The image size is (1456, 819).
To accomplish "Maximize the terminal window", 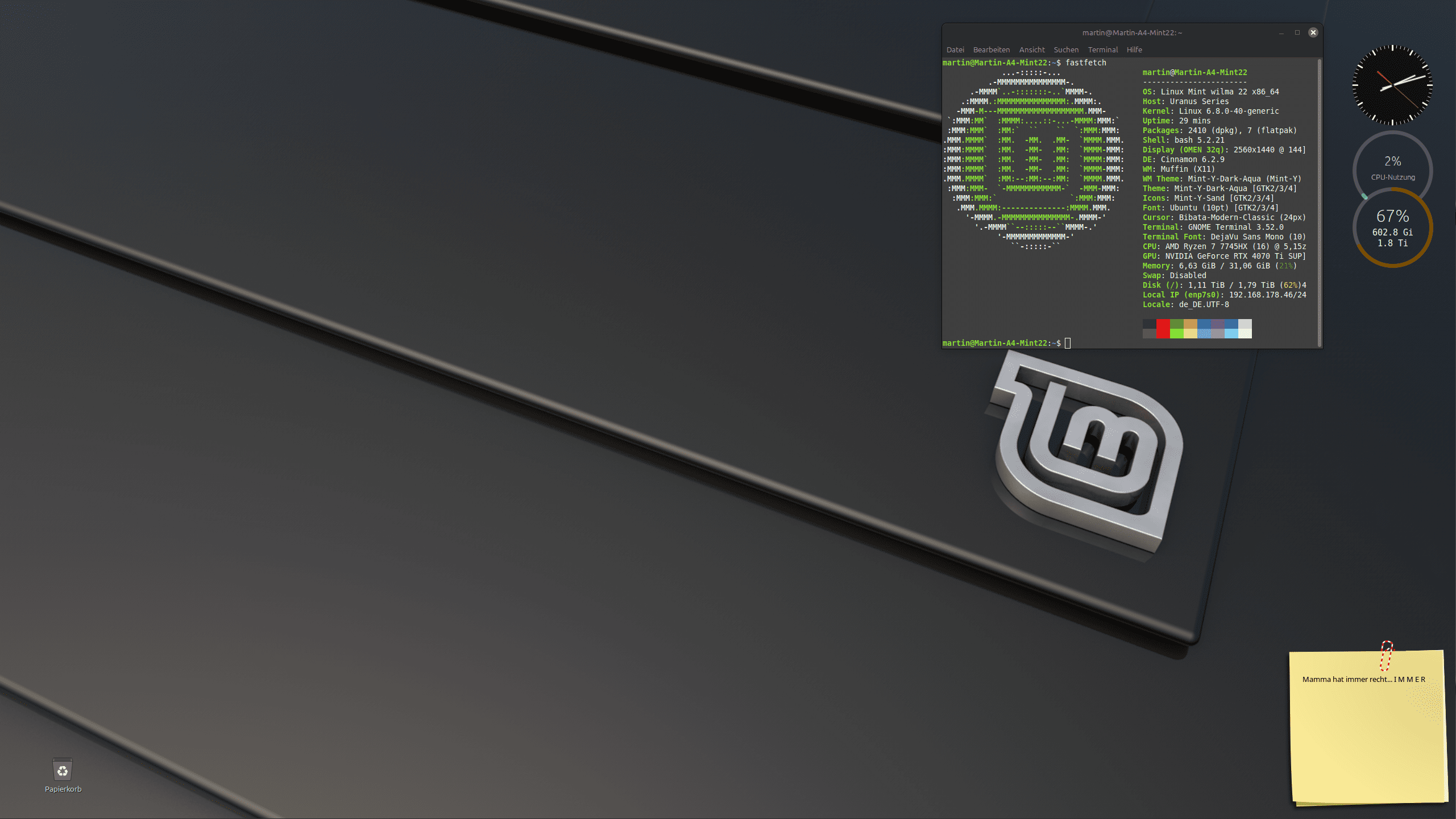I will (1297, 32).
